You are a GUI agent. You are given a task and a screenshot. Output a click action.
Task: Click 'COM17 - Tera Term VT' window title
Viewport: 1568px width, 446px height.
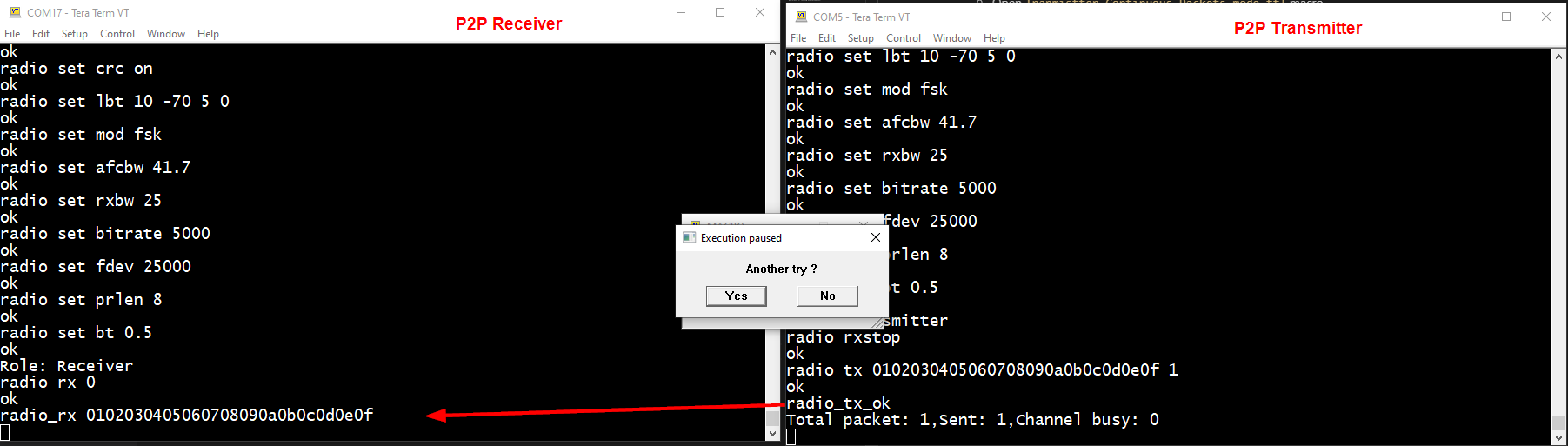click(78, 13)
